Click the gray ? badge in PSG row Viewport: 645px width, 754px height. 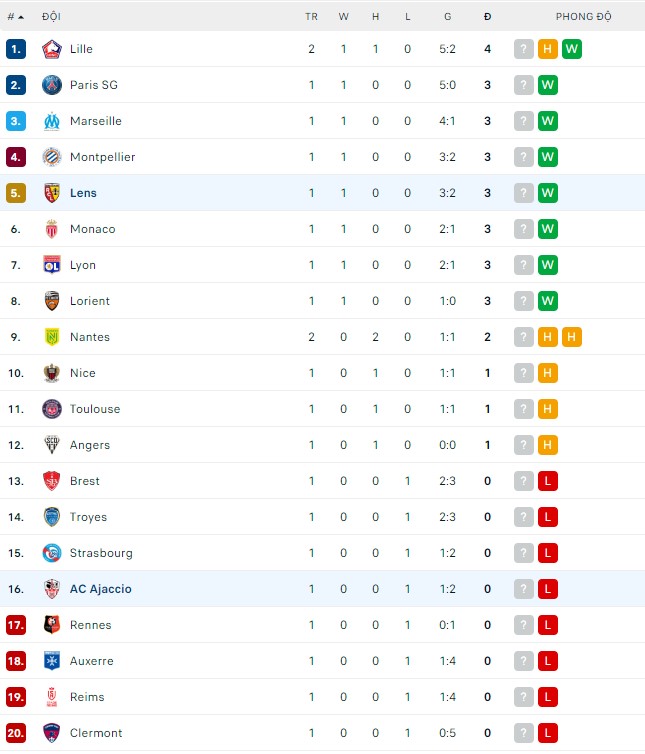524,85
